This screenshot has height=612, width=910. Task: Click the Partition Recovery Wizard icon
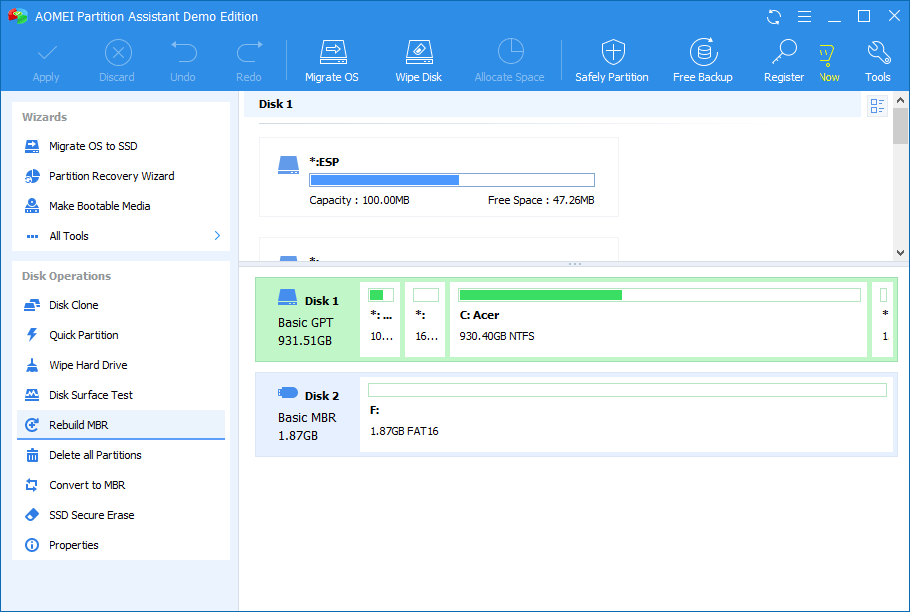[x=32, y=176]
